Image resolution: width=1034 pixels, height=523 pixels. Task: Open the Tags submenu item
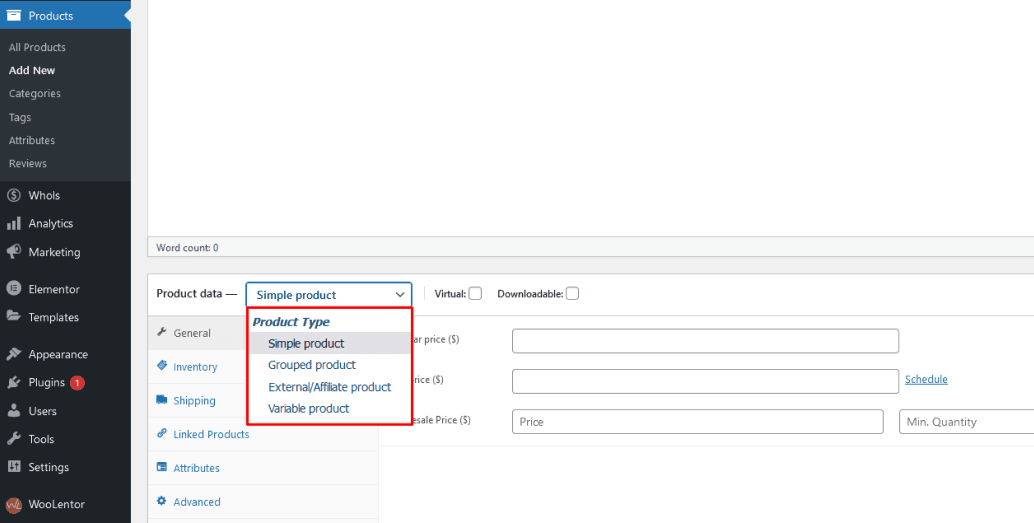click(x=20, y=117)
